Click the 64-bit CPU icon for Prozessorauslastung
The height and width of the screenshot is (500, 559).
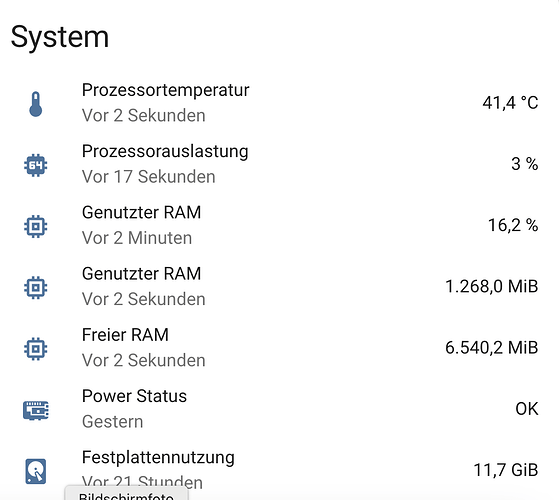[x=36, y=165]
